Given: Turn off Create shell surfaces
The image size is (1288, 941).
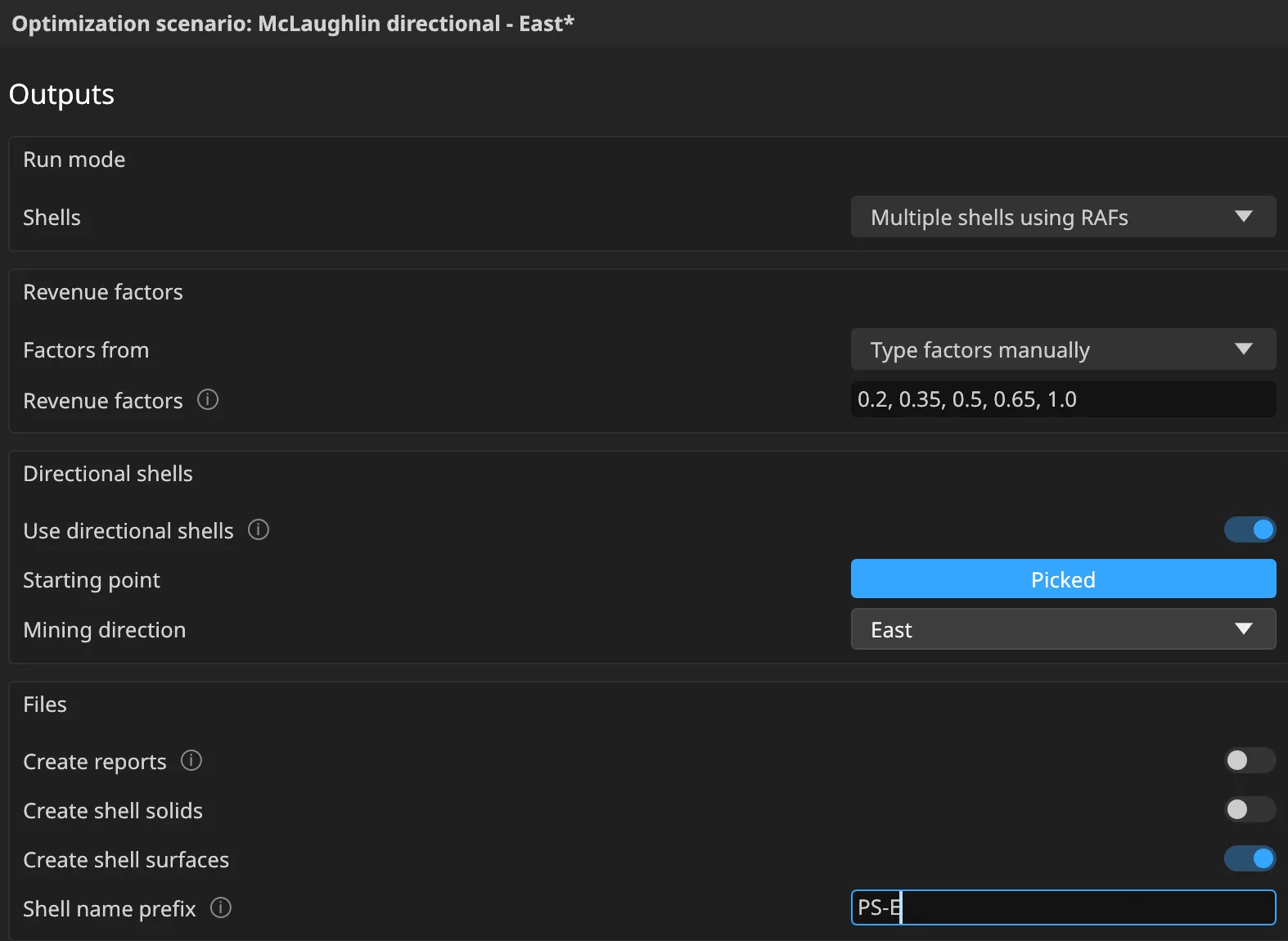Looking at the screenshot, I should pos(1250,858).
